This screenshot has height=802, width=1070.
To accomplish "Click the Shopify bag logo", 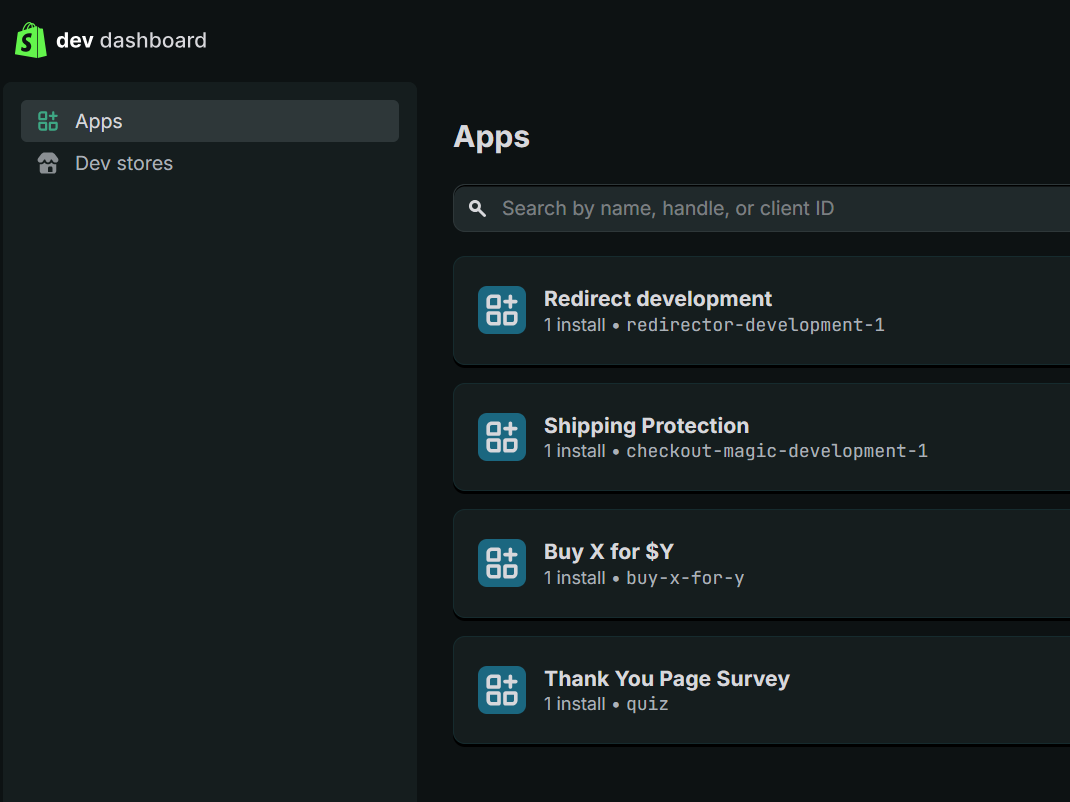I will click(31, 40).
